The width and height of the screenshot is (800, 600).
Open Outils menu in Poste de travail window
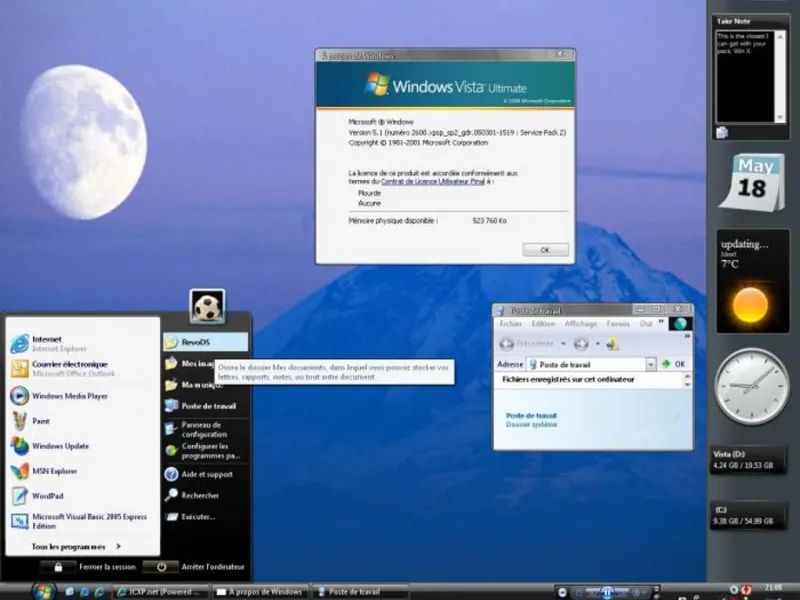click(x=646, y=323)
